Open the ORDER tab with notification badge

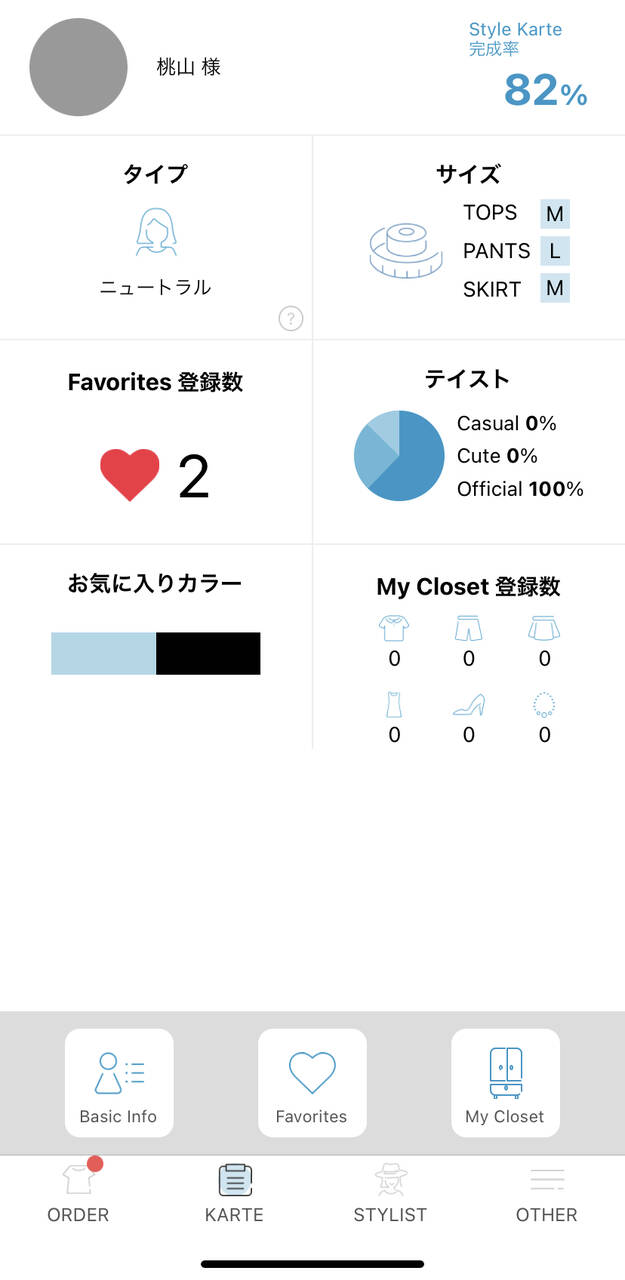click(78, 1192)
